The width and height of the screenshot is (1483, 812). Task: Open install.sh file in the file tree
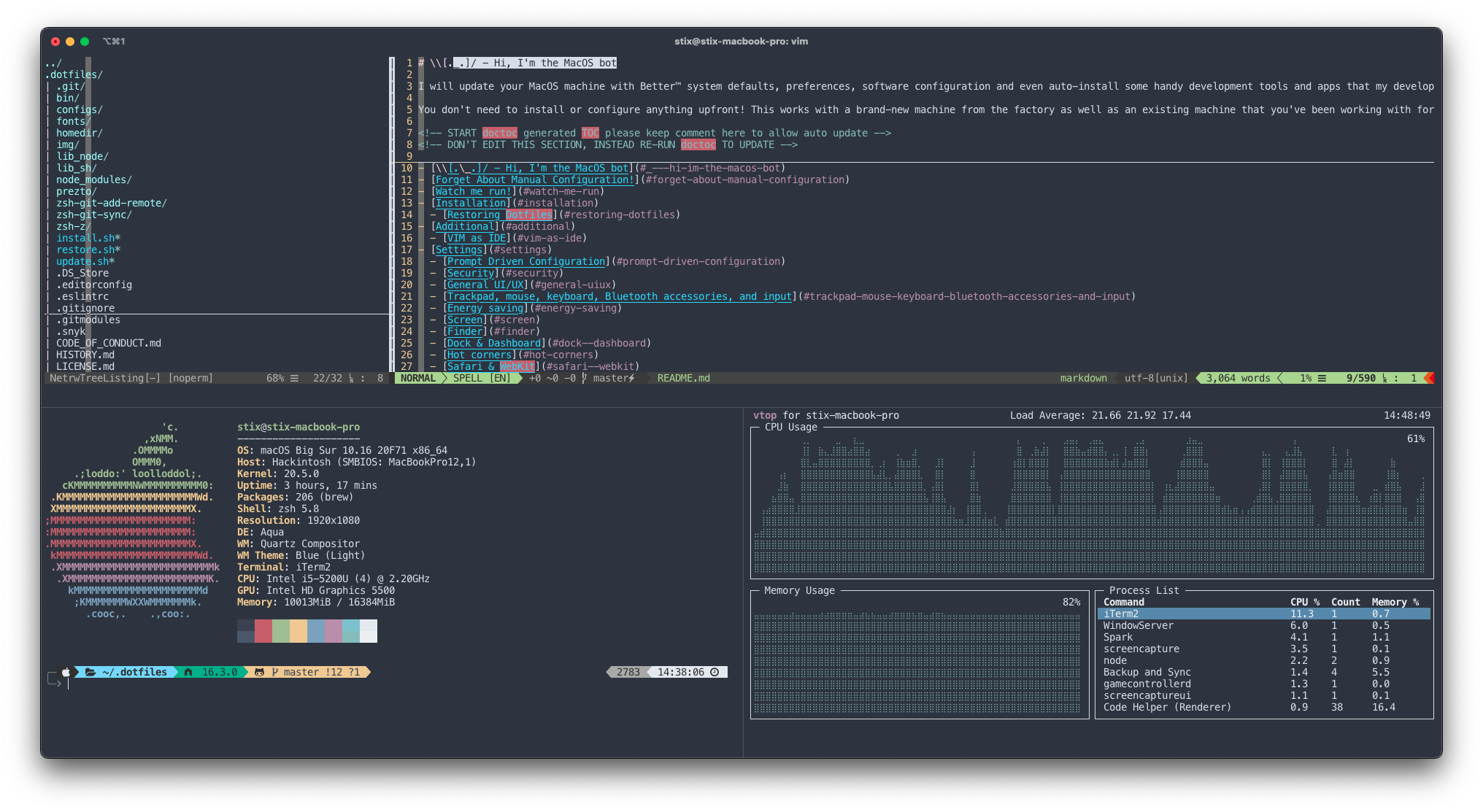coord(86,238)
